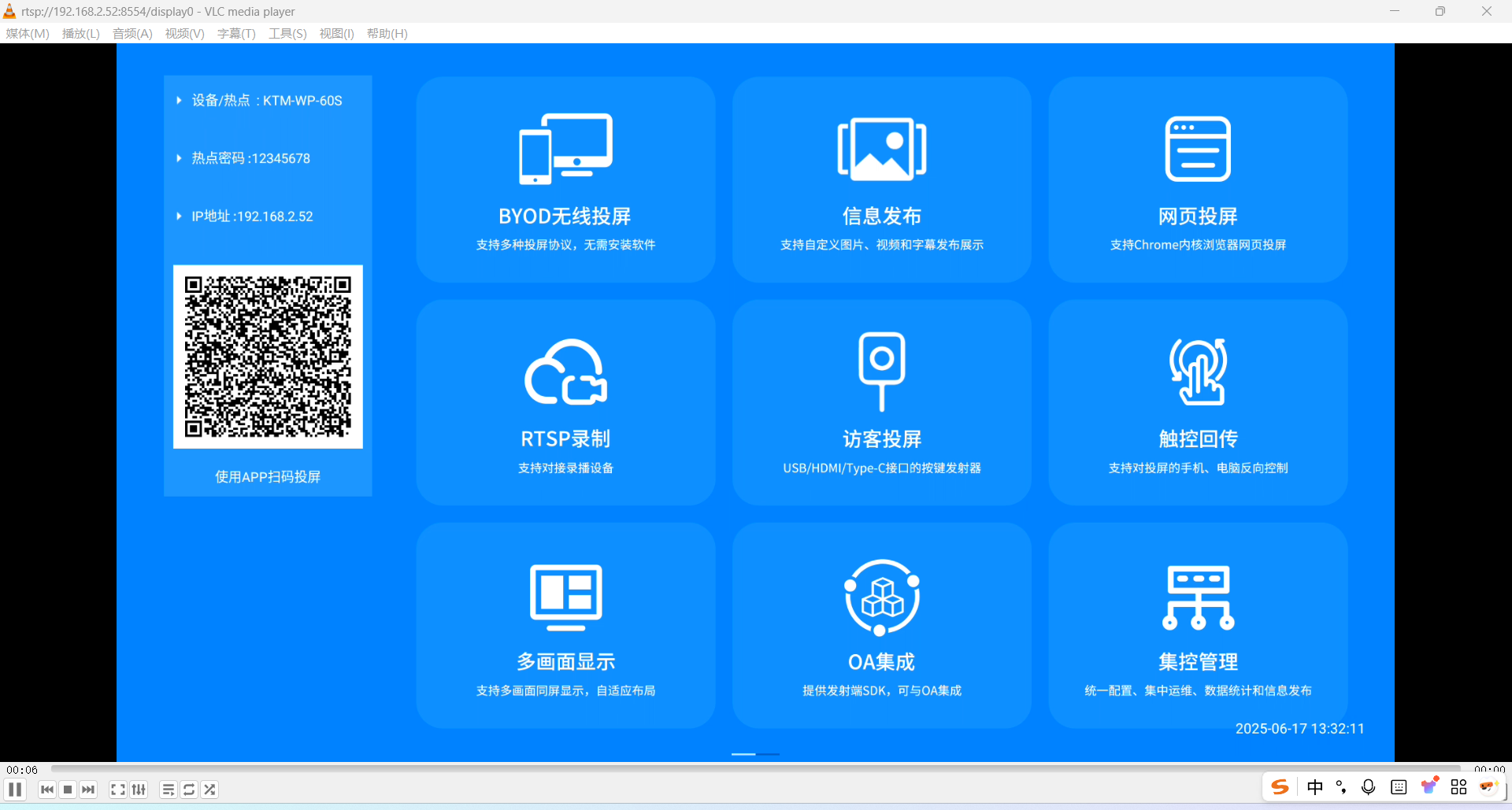
Task: Open the 音频(A) menu
Action: 132,33
